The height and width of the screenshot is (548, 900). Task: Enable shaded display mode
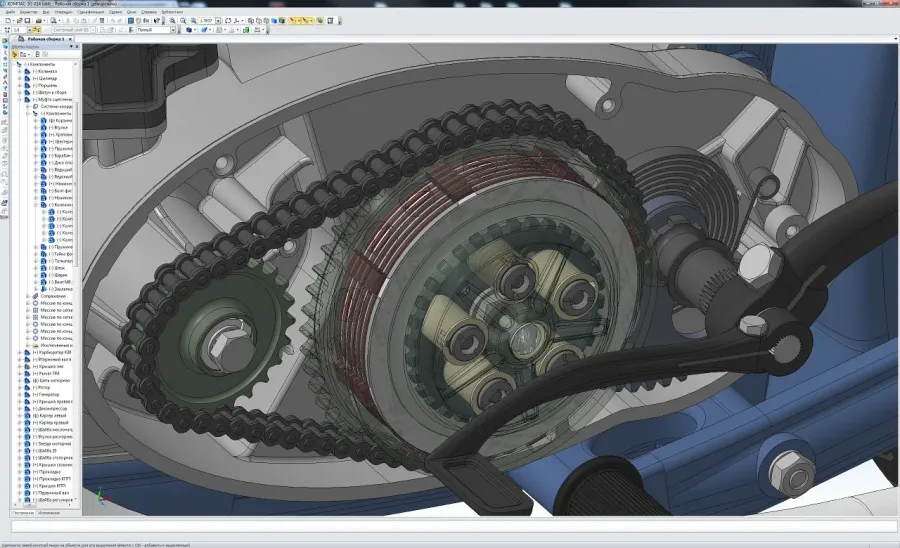click(274, 21)
